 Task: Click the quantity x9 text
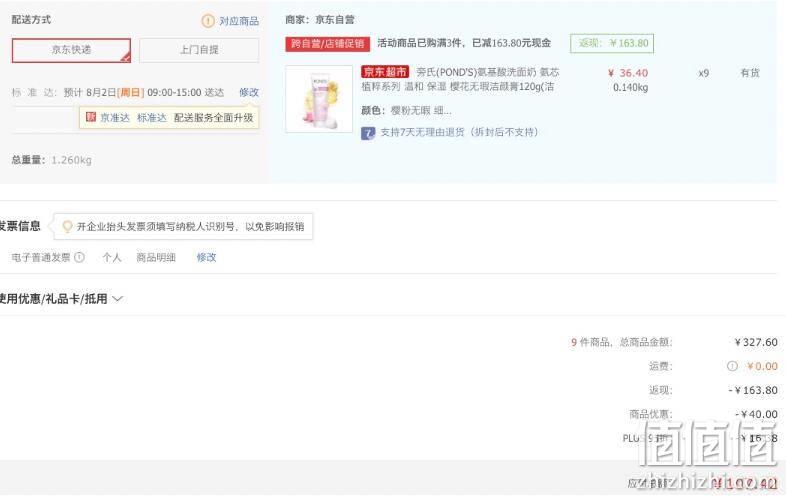coord(703,73)
